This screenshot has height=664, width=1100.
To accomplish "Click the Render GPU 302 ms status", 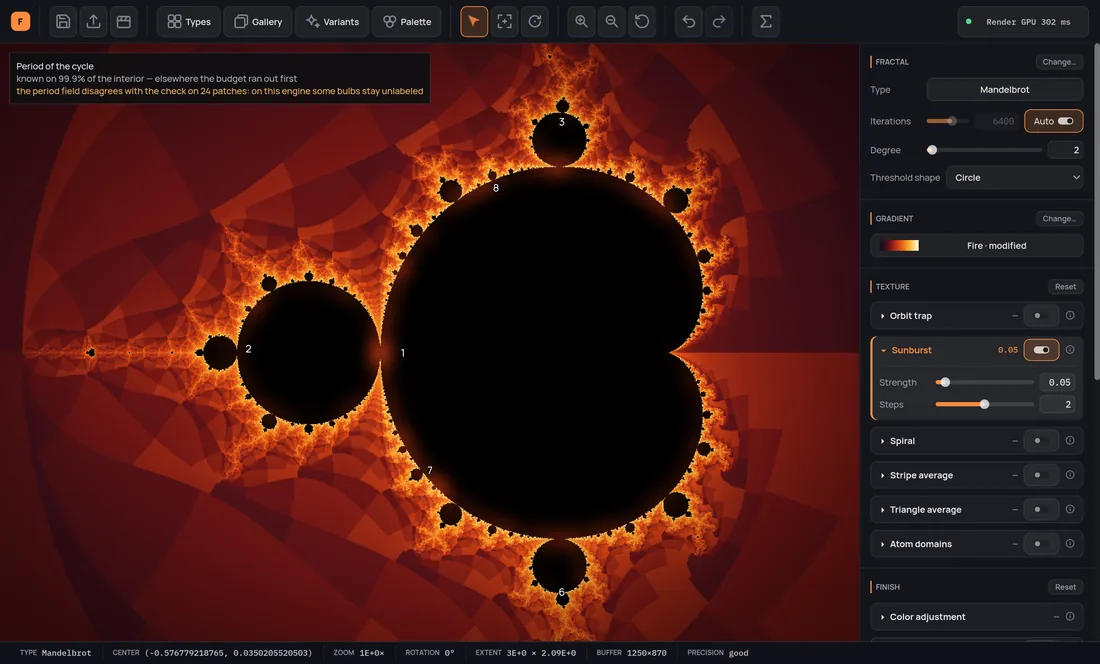I will pyautogui.click(x=1021, y=22).
